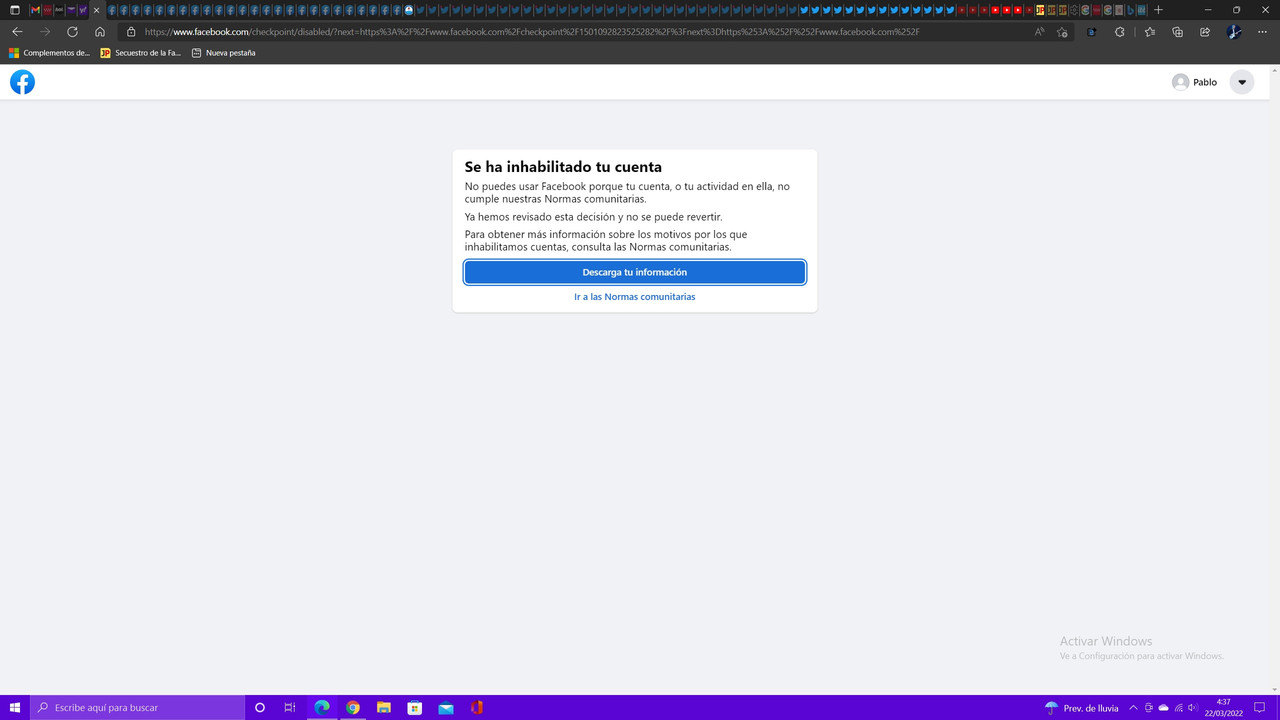
Task: Click Descarga tu información button
Action: [x=635, y=272]
